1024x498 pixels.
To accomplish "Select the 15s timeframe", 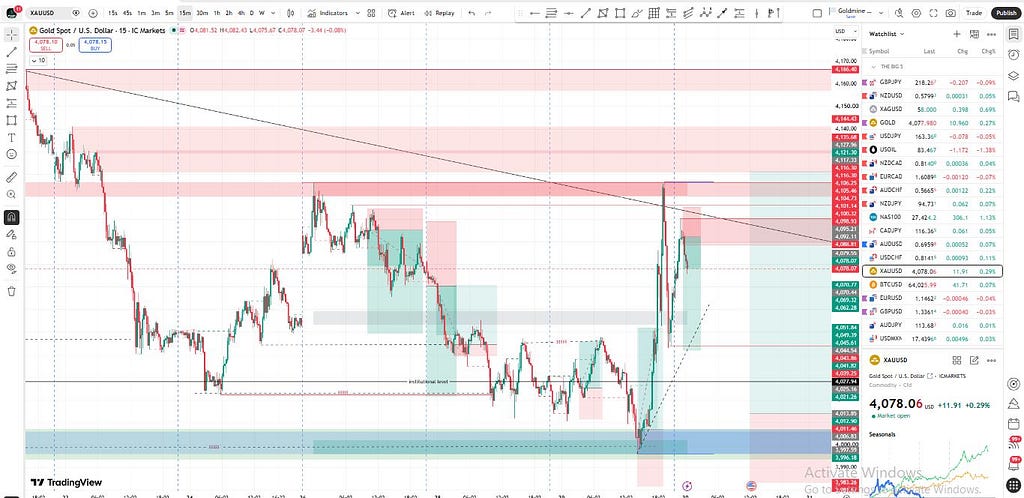I will pyautogui.click(x=113, y=13).
